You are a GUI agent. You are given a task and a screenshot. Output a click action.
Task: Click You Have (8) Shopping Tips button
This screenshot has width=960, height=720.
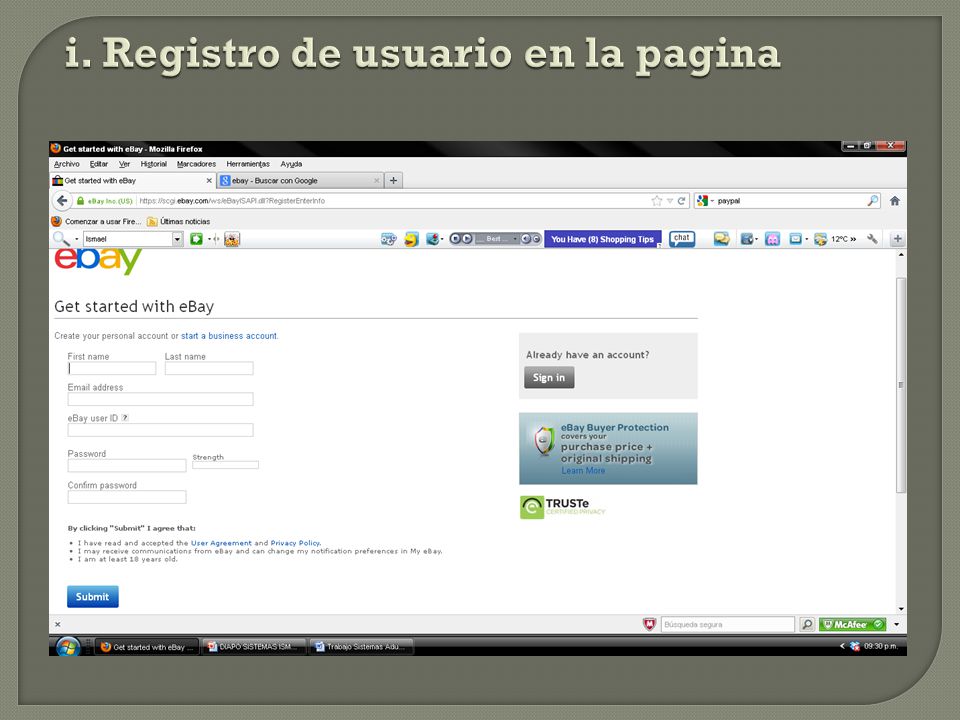[x=602, y=239]
